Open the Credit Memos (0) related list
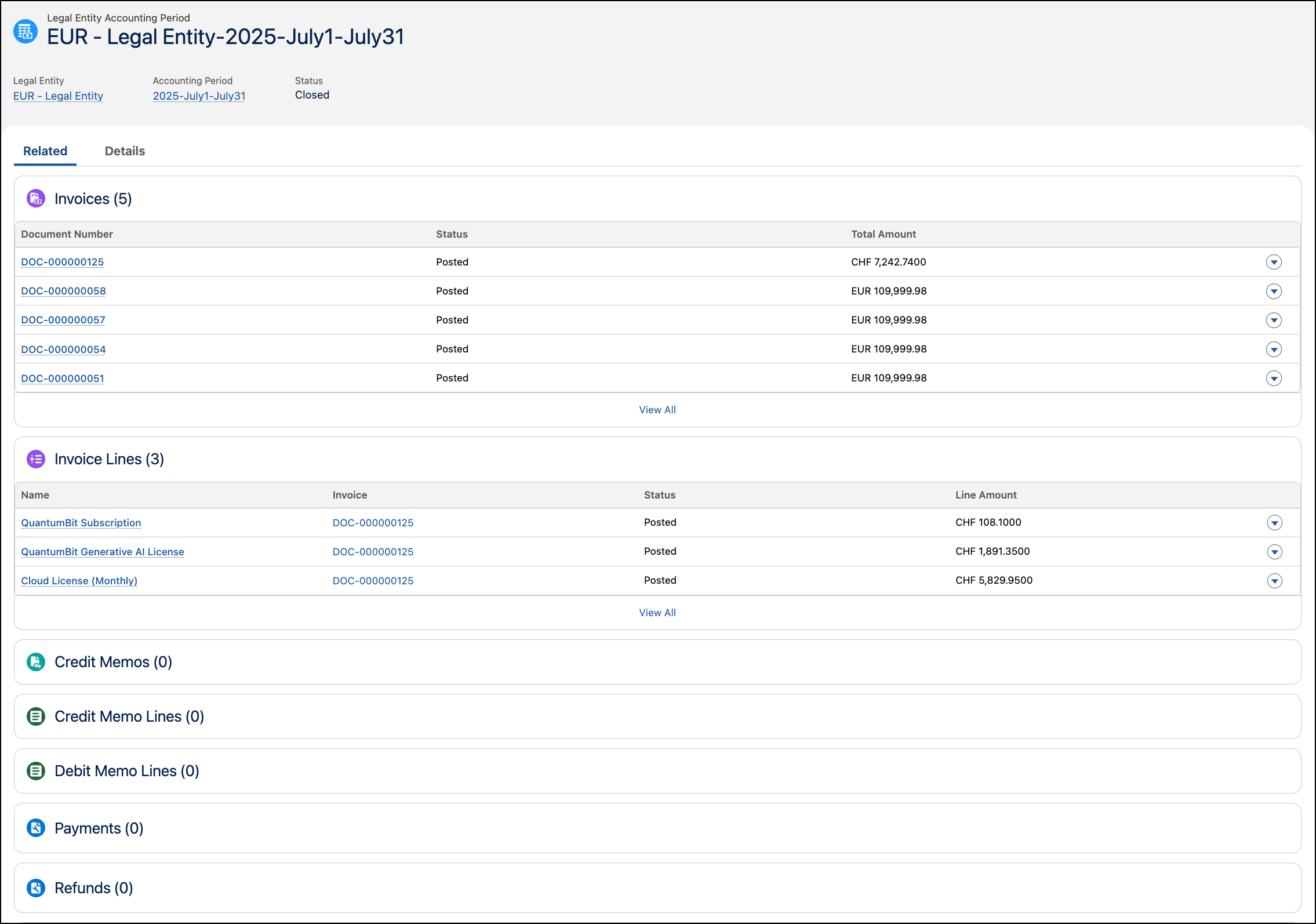1316x924 pixels. click(113, 662)
